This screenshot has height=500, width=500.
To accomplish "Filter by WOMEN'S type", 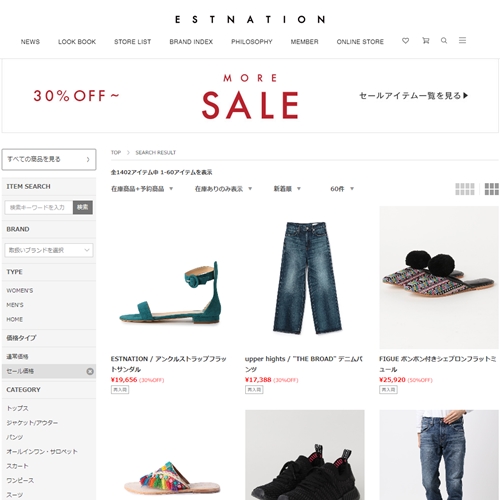I will point(20,291).
